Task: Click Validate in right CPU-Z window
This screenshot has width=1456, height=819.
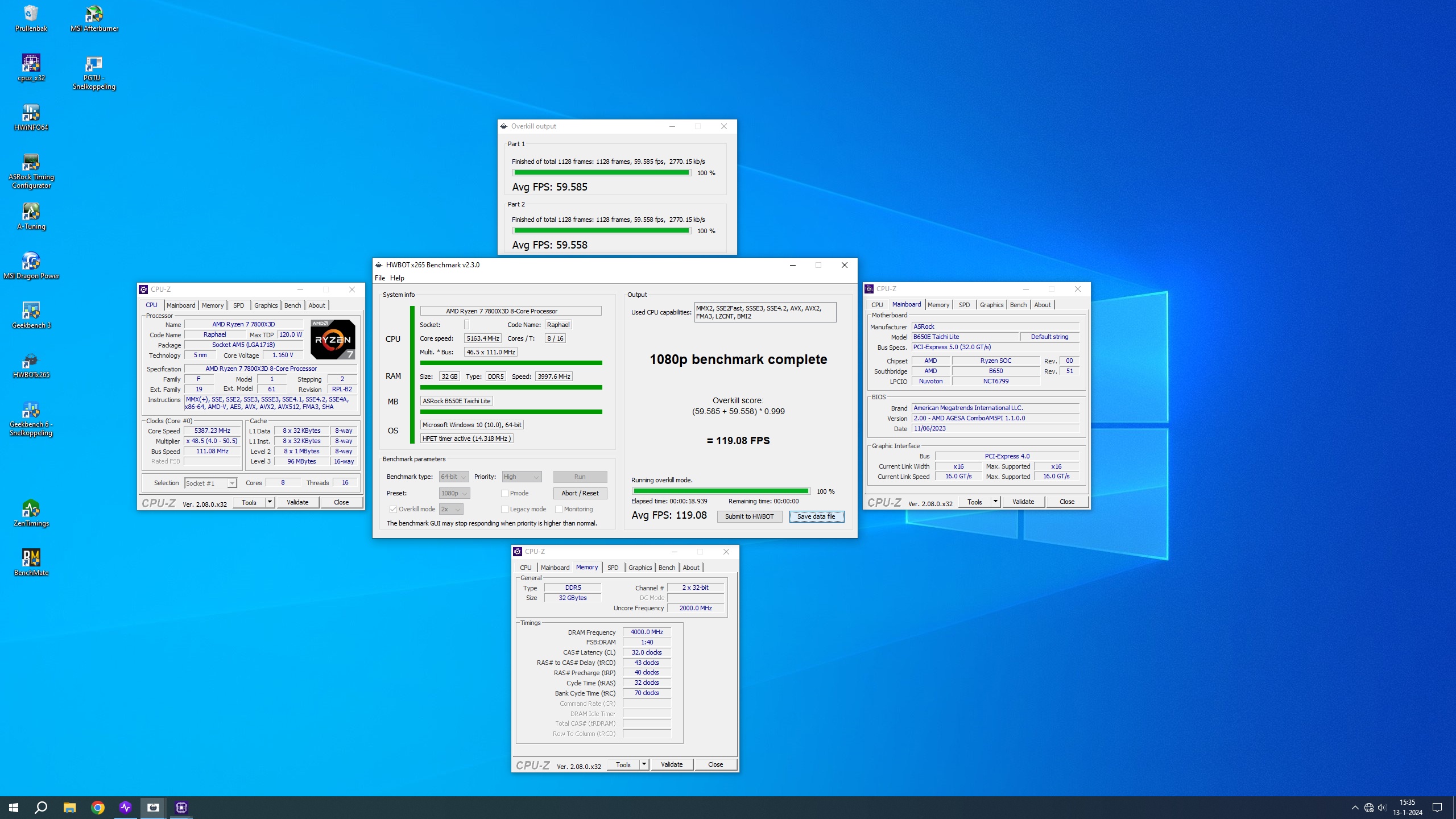Action: click(x=1023, y=502)
